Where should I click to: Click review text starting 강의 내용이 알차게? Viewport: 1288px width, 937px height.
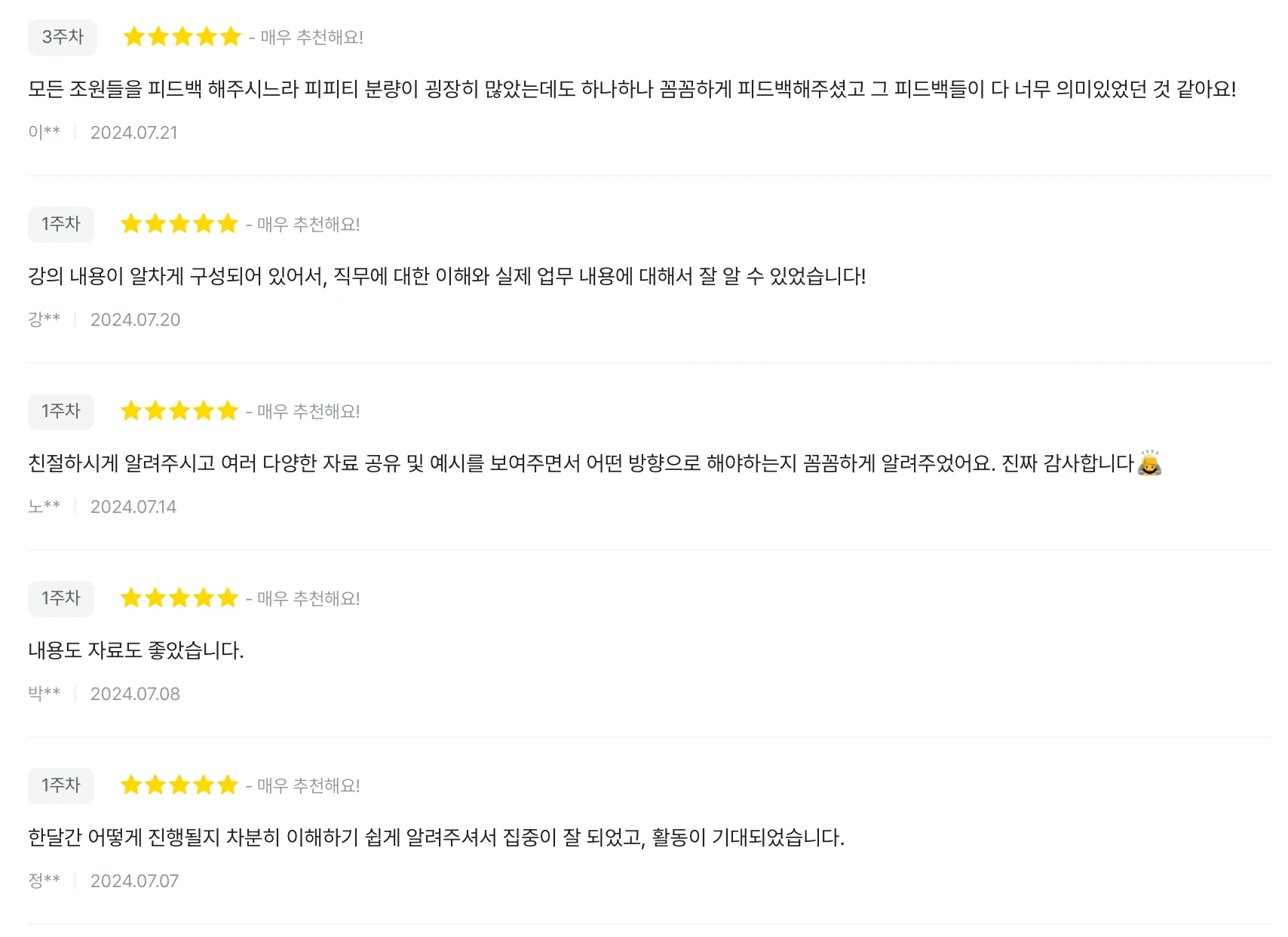click(x=447, y=276)
